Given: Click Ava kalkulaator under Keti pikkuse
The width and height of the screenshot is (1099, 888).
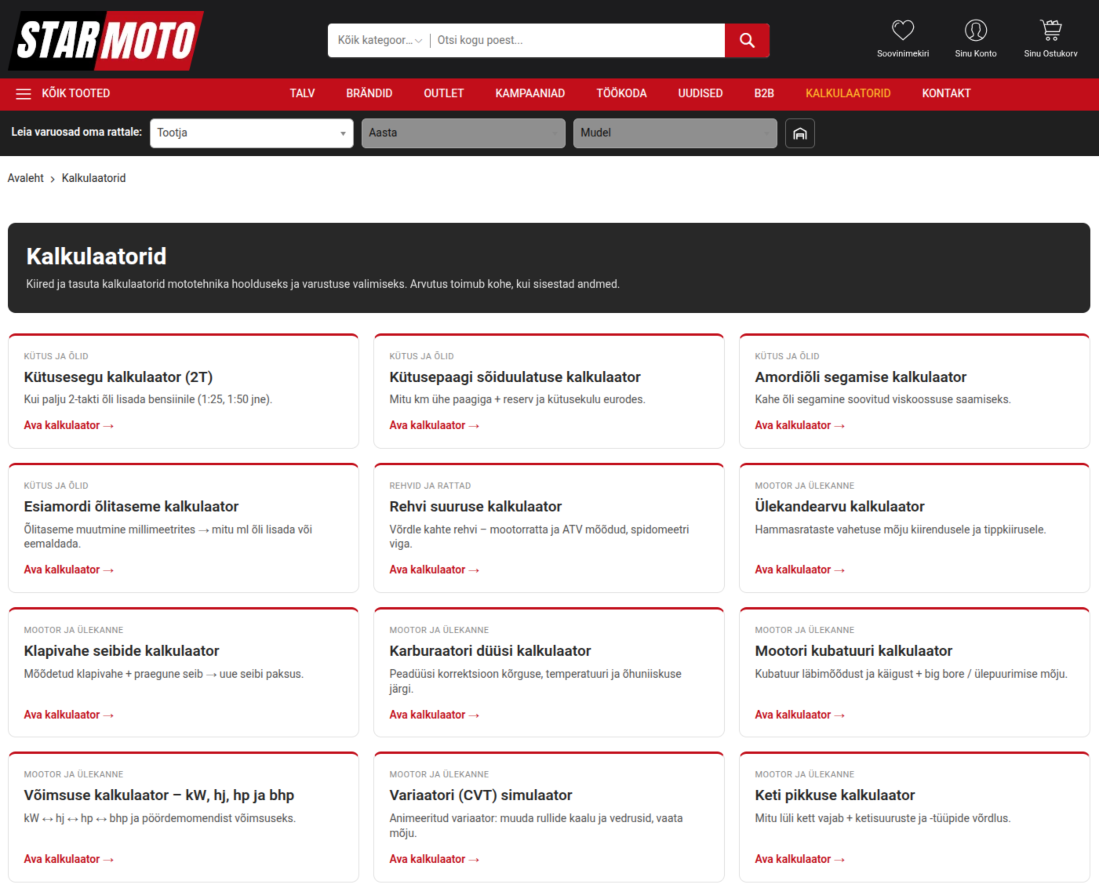Looking at the screenshot, I should coord(800,859).
